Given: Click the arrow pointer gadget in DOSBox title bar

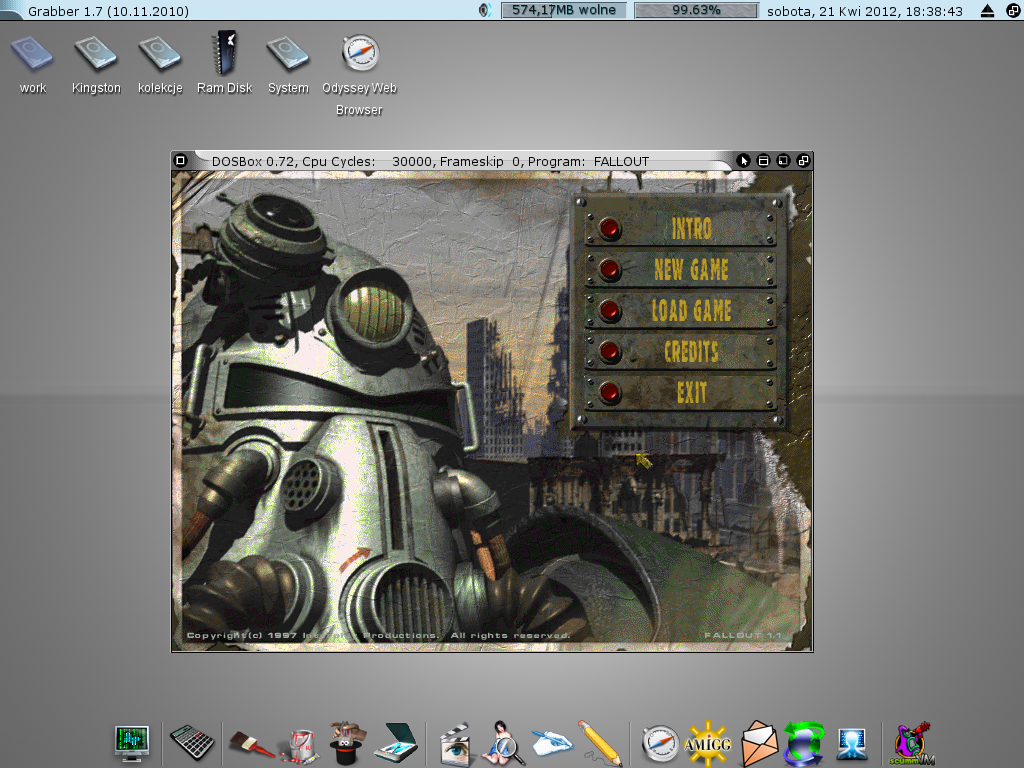Looking at the screenshot, I should tap(743, 161).
